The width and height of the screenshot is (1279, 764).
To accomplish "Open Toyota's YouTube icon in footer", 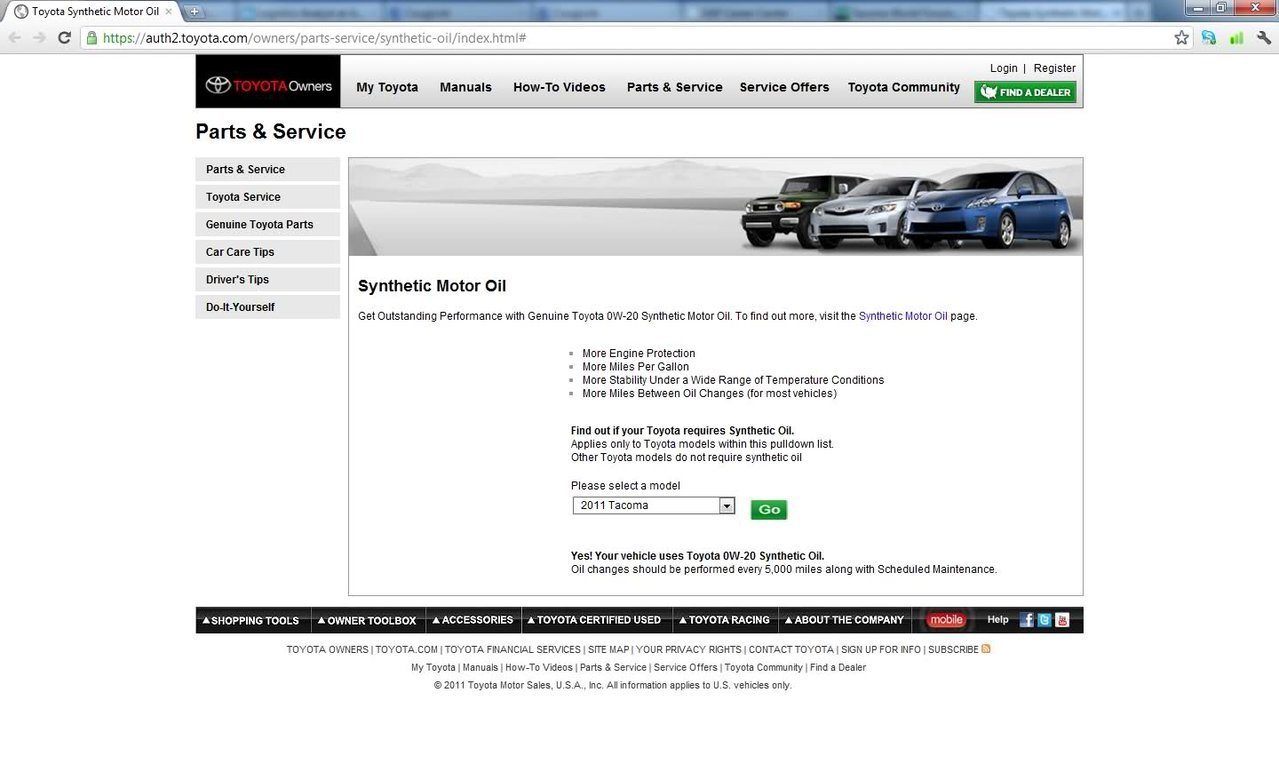I will tap(1062, 620).
